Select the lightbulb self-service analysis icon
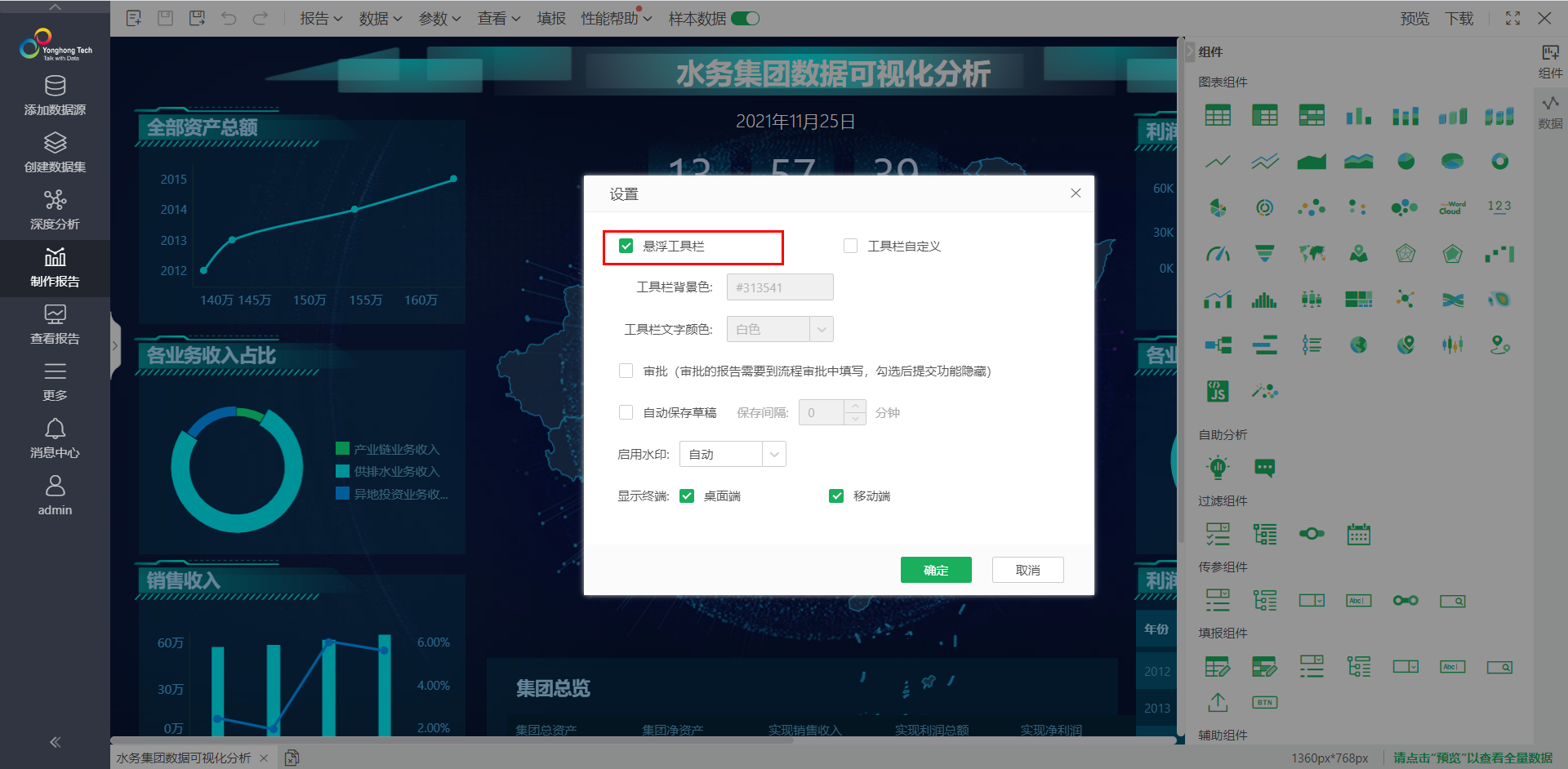The width and height of the screenshot is (1568, 769). (x=1218, y=468)
